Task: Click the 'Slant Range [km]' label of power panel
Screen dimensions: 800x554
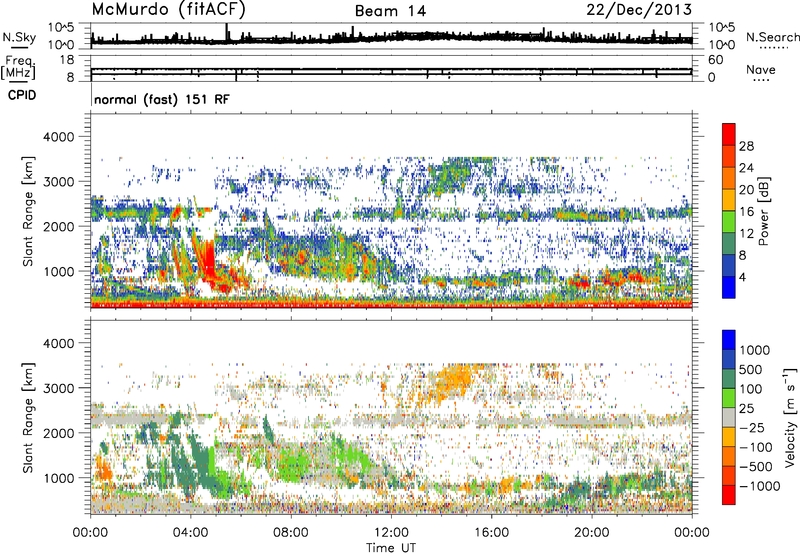Action: click(28, 211)
